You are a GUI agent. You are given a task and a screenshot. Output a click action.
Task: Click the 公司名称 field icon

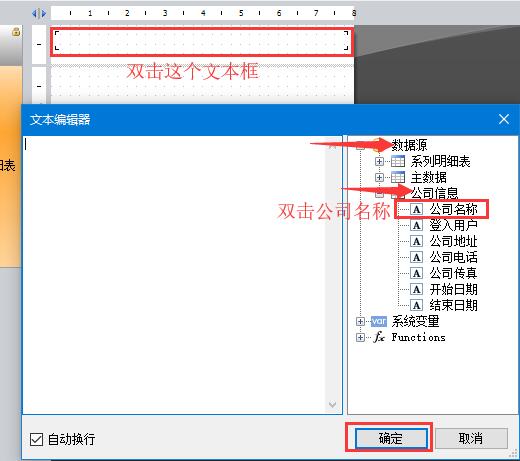416,209
